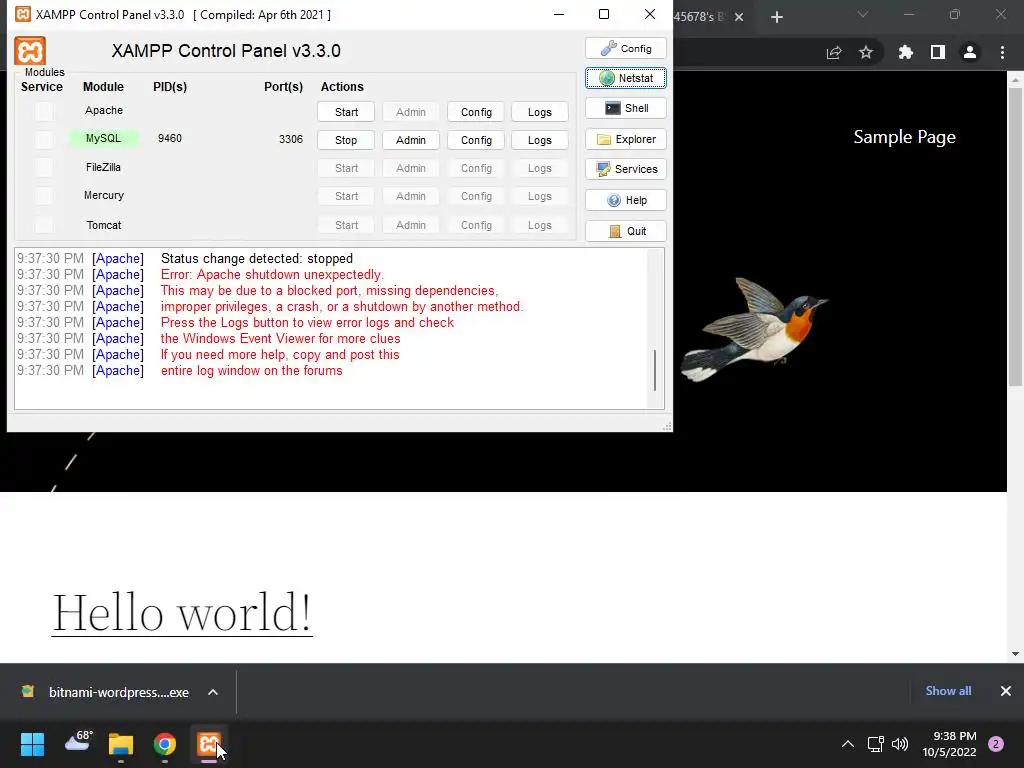Open weather widget showing 68°
Screen dimensions: 1024x768
click(x=78, y=742)
